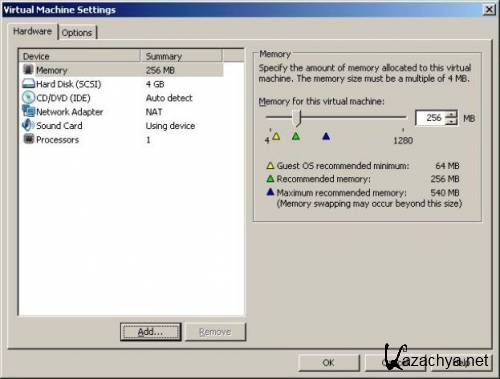The width and height of the screenshot is (500, 379).
Task: Select the CD/DVD (IDE) row
Action: (x=122, y=98)
